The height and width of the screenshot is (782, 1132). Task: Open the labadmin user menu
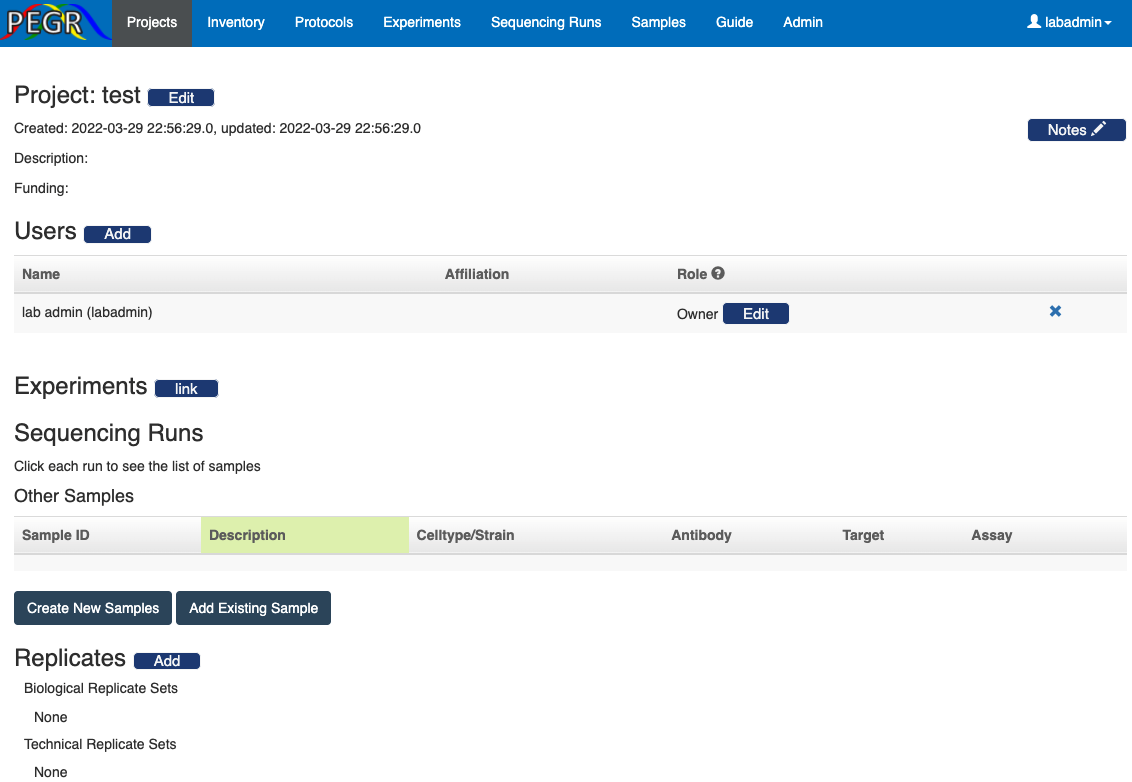tap(1069, 22)
